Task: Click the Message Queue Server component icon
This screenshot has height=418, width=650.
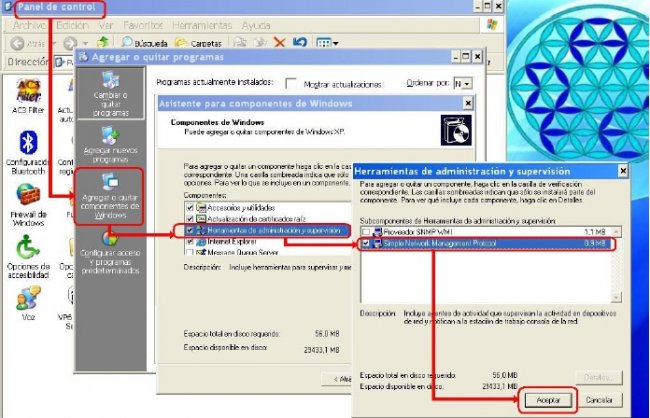Action: coord(201,252)
